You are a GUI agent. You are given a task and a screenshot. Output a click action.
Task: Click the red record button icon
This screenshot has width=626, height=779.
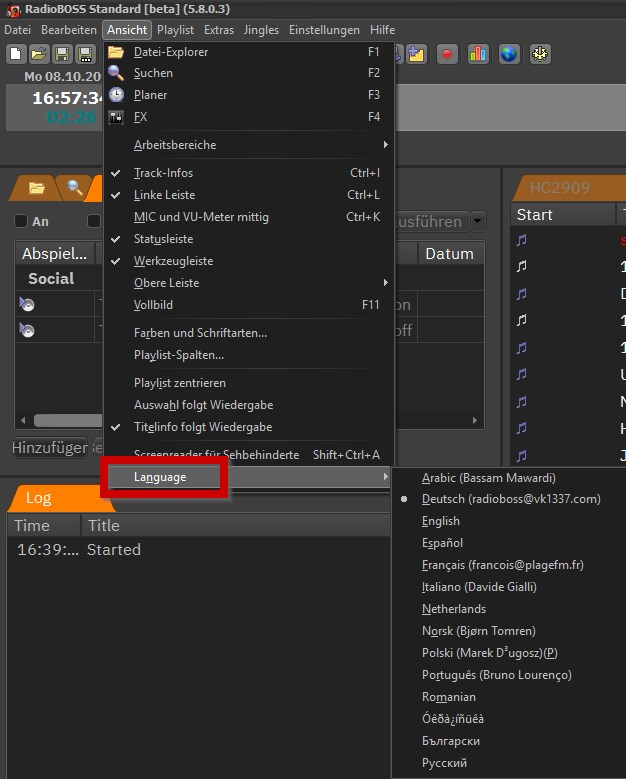click(447, 54)
